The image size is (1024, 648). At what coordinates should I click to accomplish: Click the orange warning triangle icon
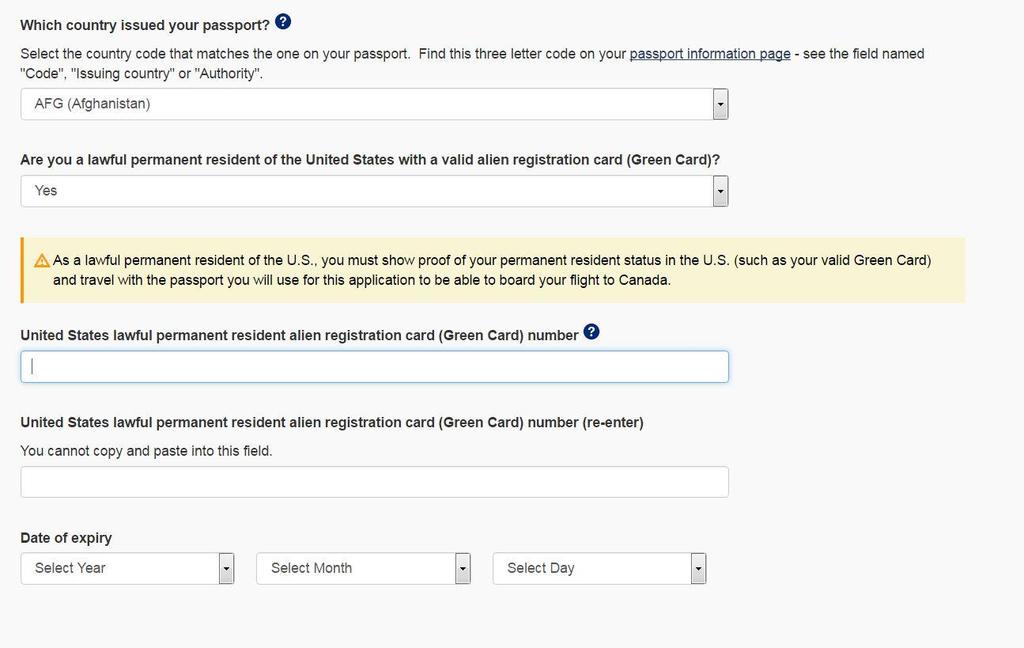tap(42, 261)
